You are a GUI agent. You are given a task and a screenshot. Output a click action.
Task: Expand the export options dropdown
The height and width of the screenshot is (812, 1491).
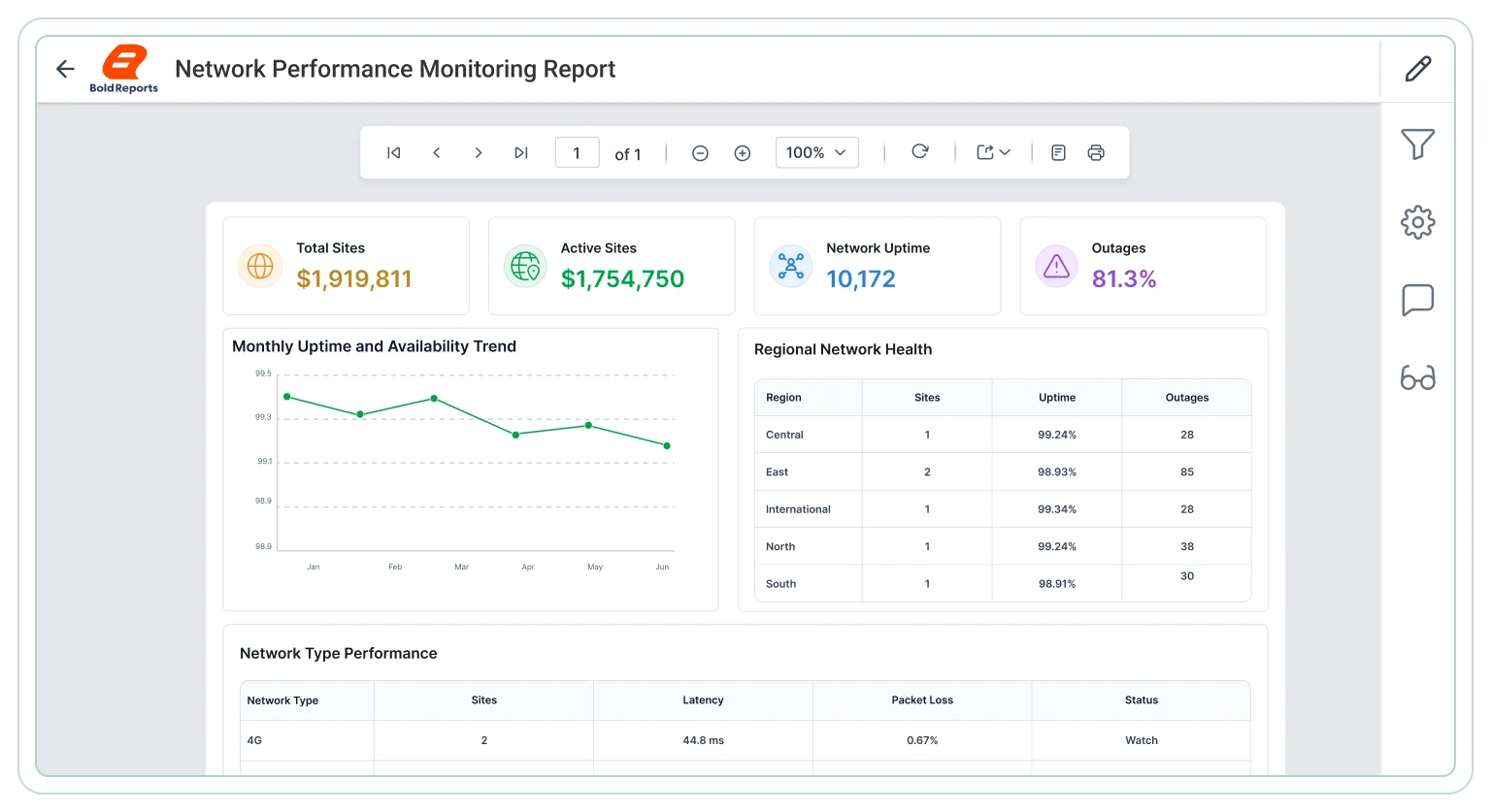tap(994, 152)
